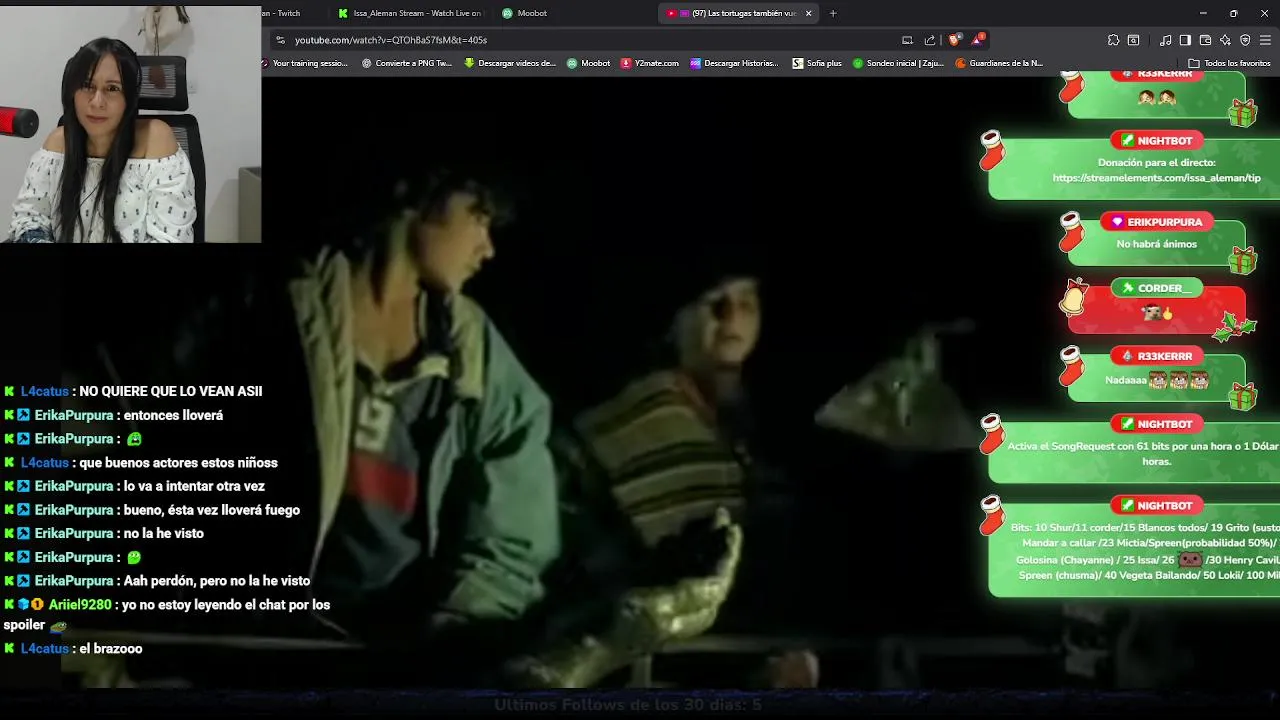Select the 'Las tortugas también' YouTube tab
Viewport: 1280px width, 720px height.
738,13
